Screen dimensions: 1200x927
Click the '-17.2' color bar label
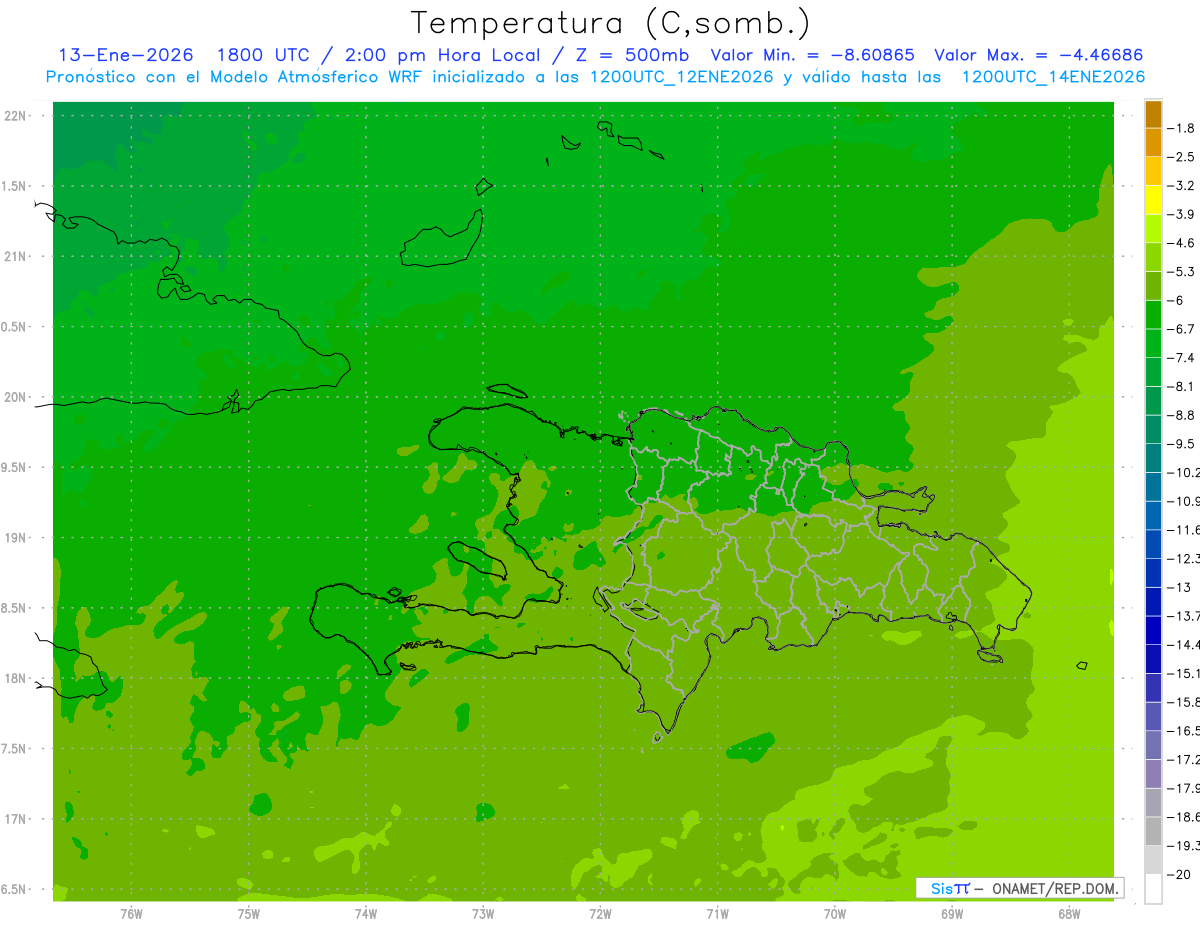[1183, 760]
